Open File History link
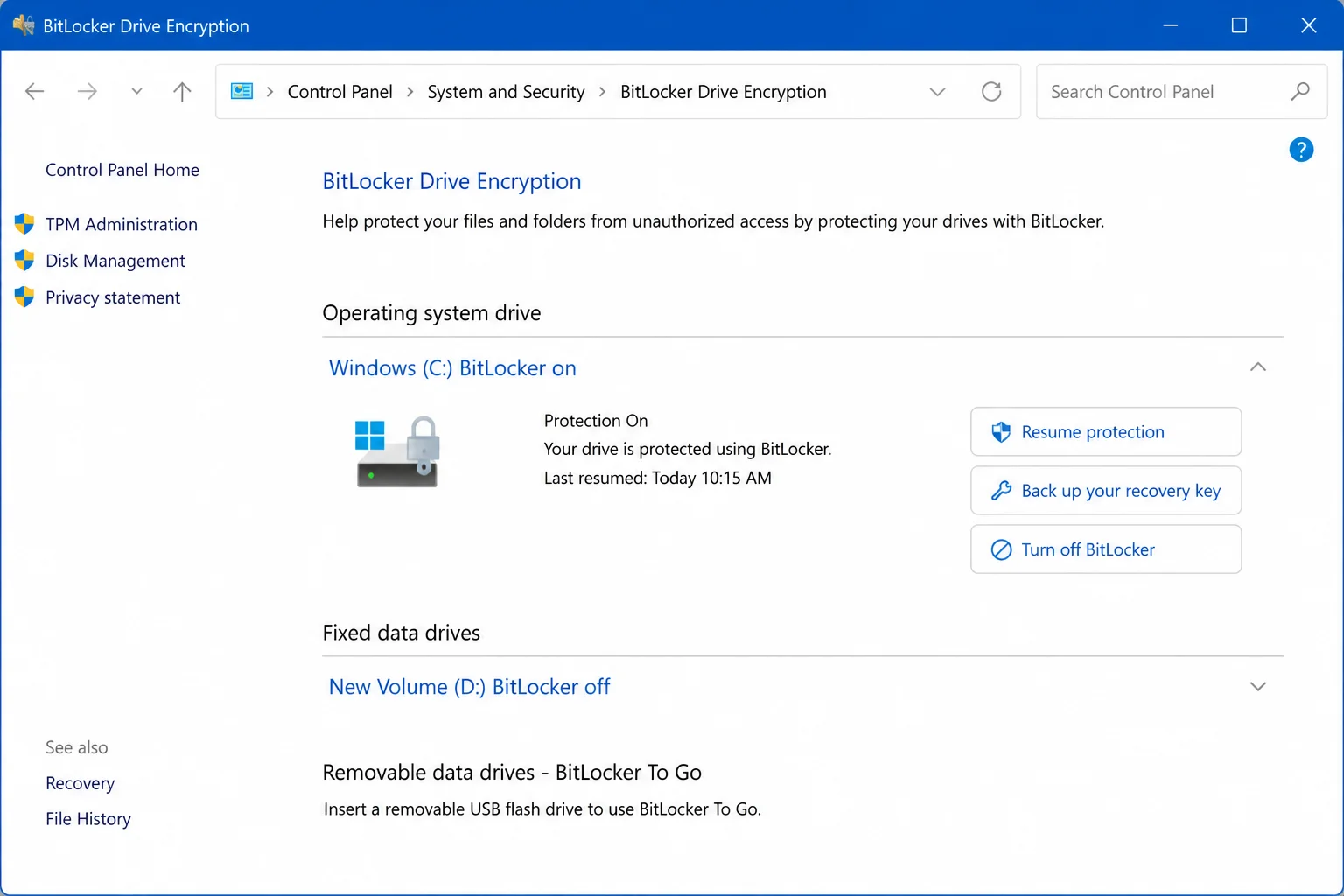The width and height of the screenshot is (1344, 896). (88, 819)
